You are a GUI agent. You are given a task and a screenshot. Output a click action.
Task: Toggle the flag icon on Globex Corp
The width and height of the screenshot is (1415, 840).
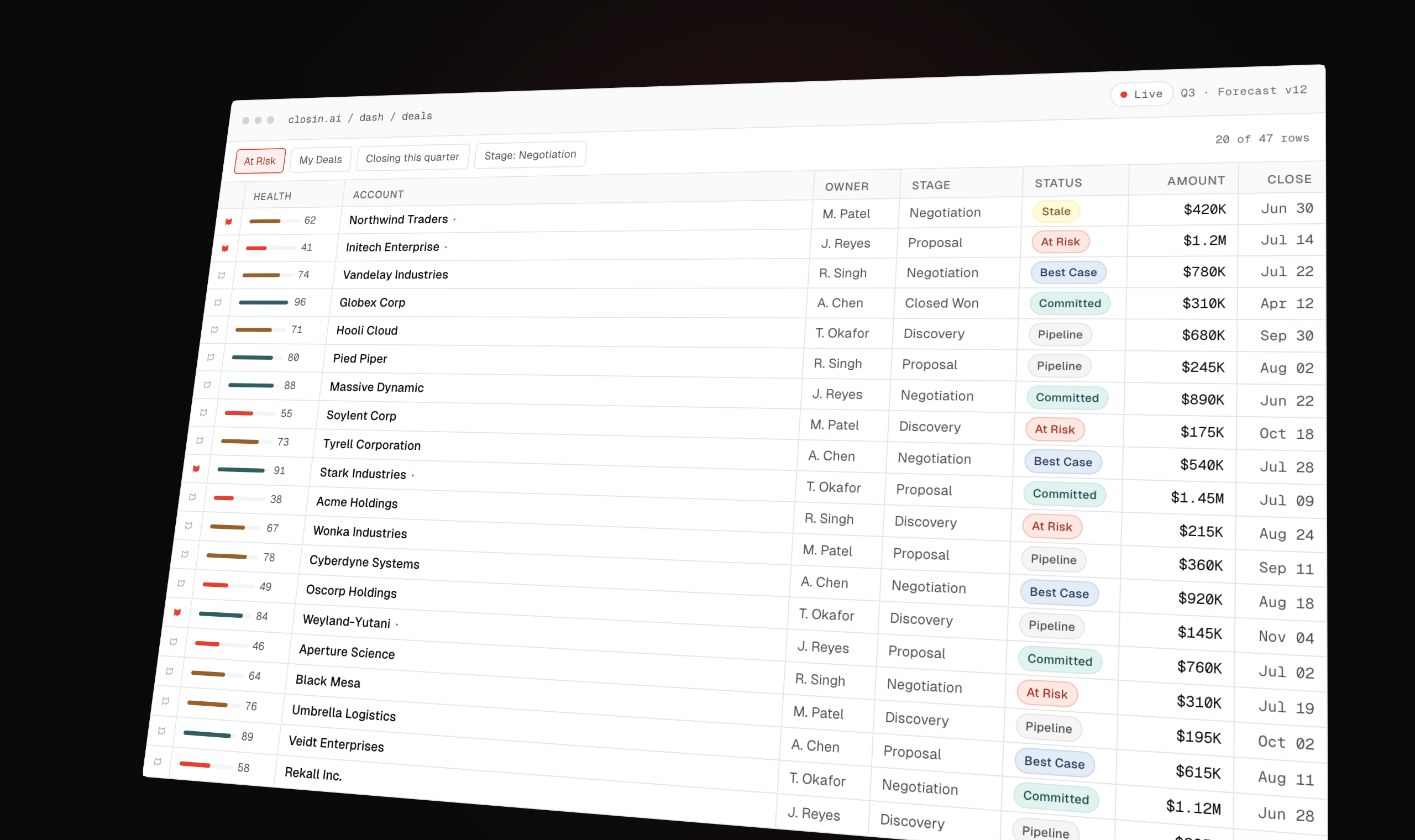(218, 302)
